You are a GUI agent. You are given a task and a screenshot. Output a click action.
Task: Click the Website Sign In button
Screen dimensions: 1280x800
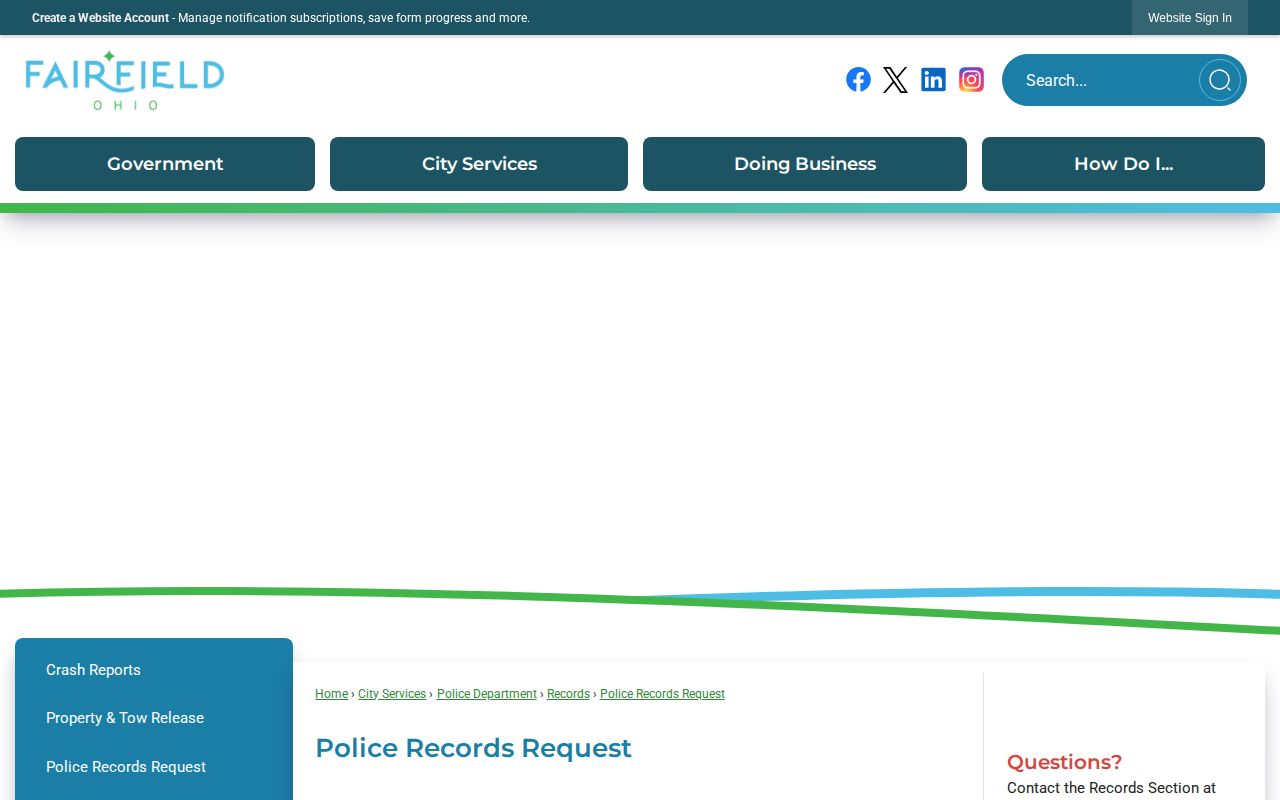[1190, 18]
